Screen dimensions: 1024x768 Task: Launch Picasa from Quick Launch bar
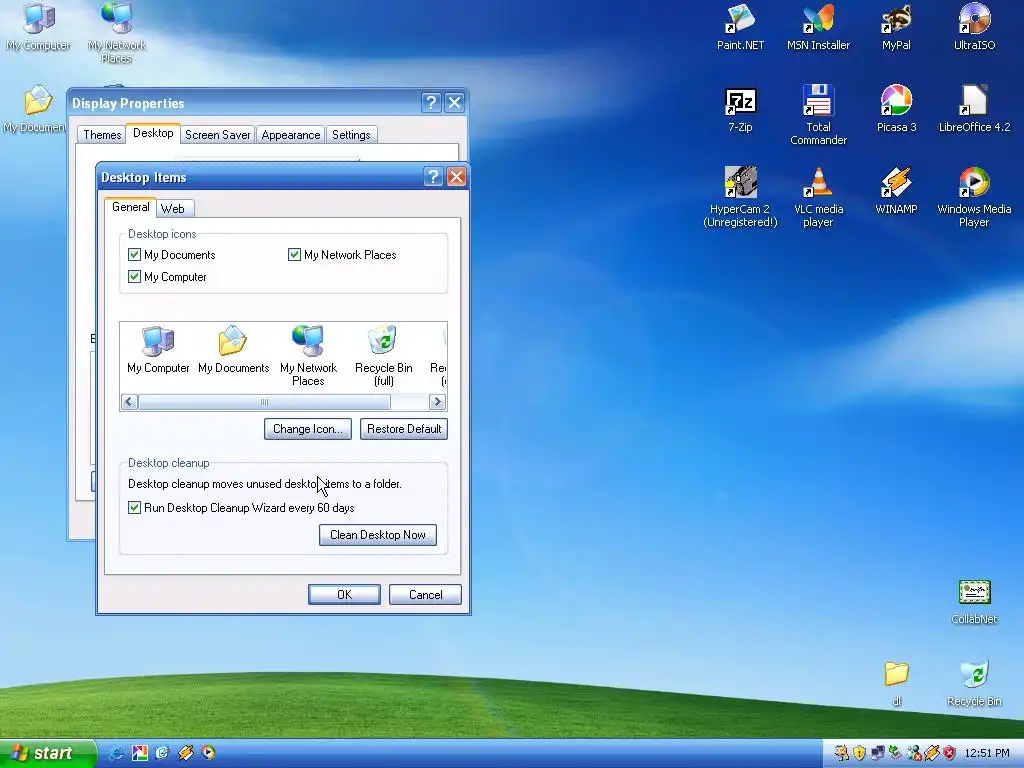click(139, 753)
